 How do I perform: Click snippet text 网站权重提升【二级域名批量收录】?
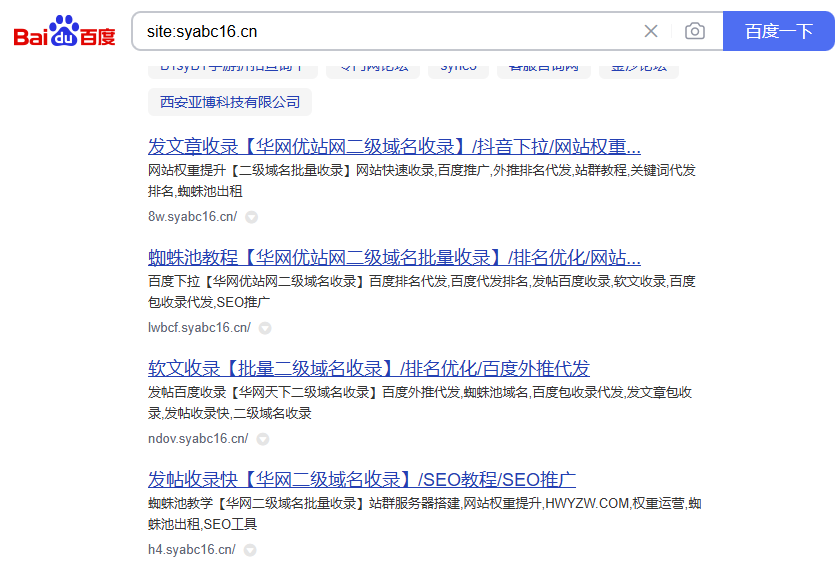(x=250, y=171)
